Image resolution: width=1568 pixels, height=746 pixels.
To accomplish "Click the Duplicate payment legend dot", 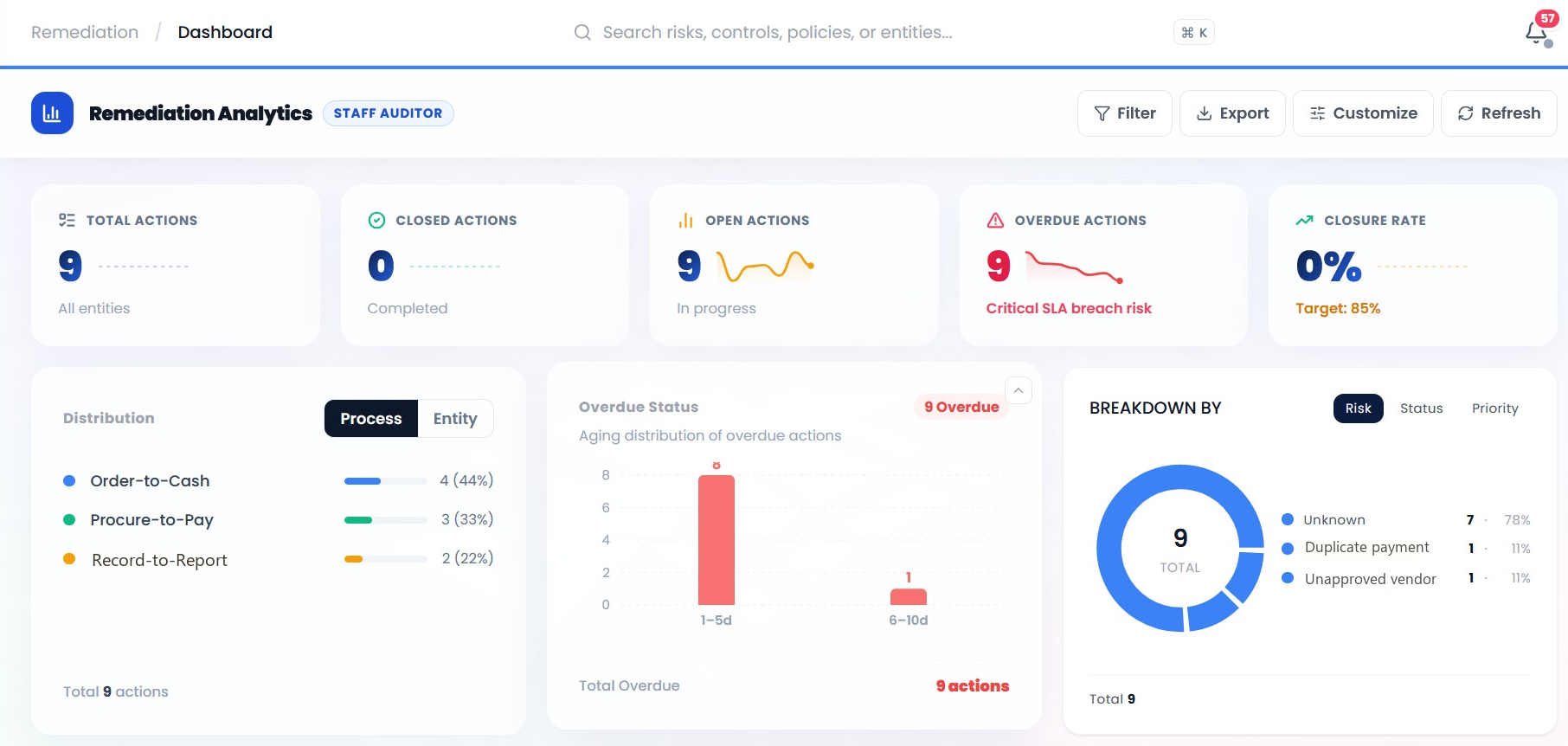I will click(x=1288, y=548).
